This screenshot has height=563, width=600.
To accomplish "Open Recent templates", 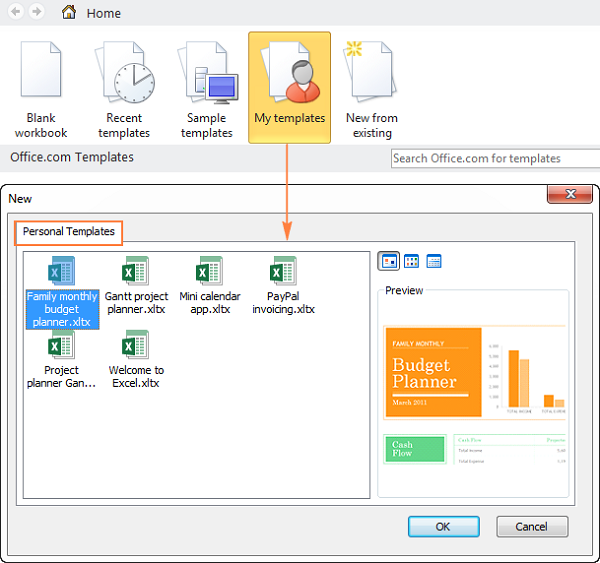I will coord(124,88).
